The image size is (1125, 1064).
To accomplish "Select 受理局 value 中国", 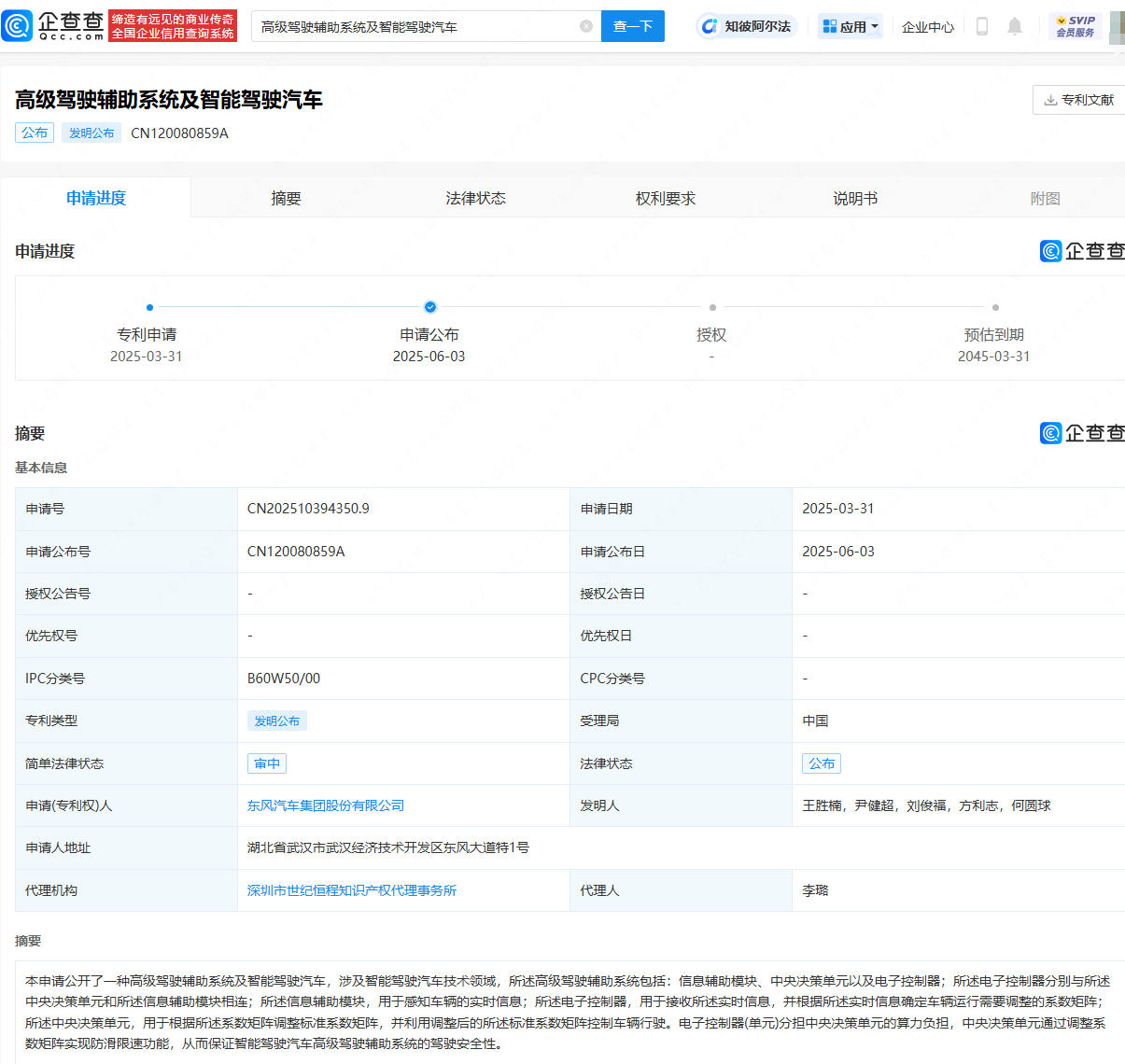I will click(x=815, y=721).
